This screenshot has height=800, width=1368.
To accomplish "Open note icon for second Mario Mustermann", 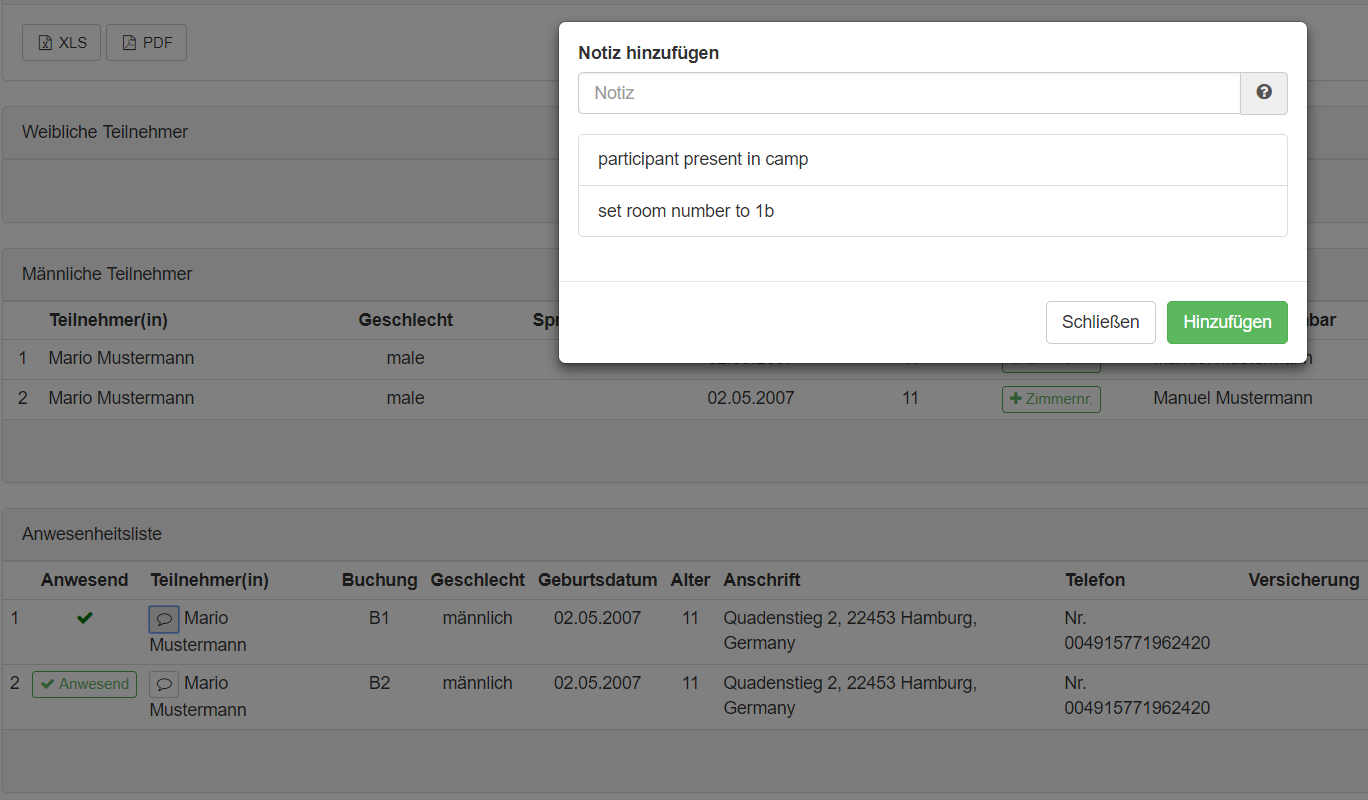I will (x=164, y=684).
